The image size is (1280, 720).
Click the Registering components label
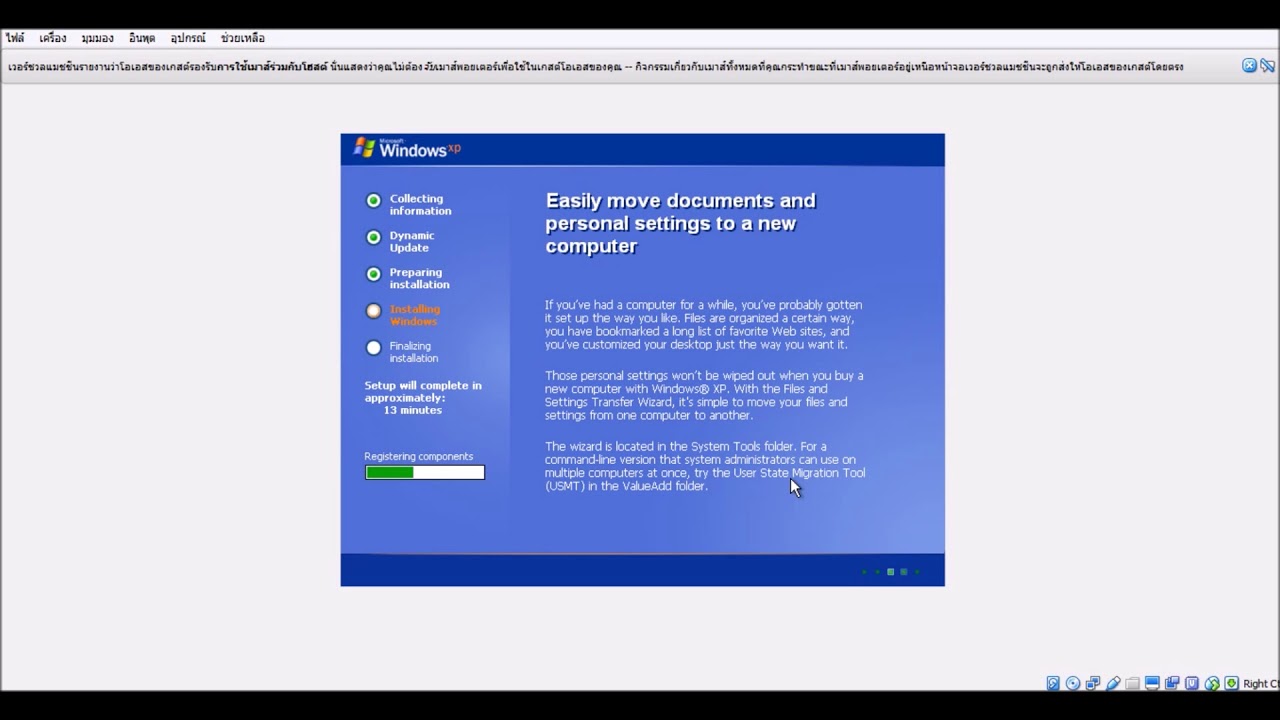419,456
